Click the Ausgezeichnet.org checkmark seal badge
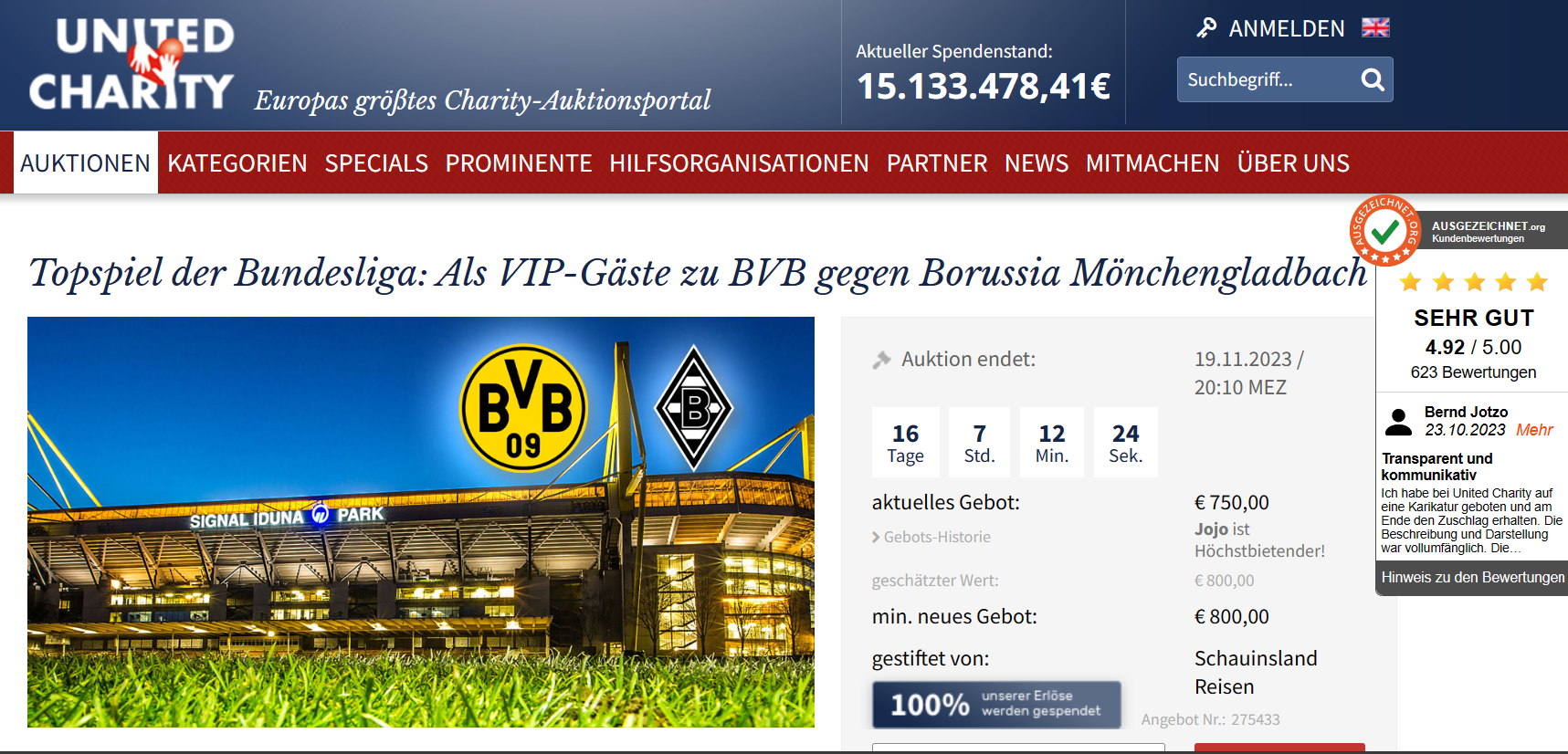1568x754 pixels. [1384, 231]
